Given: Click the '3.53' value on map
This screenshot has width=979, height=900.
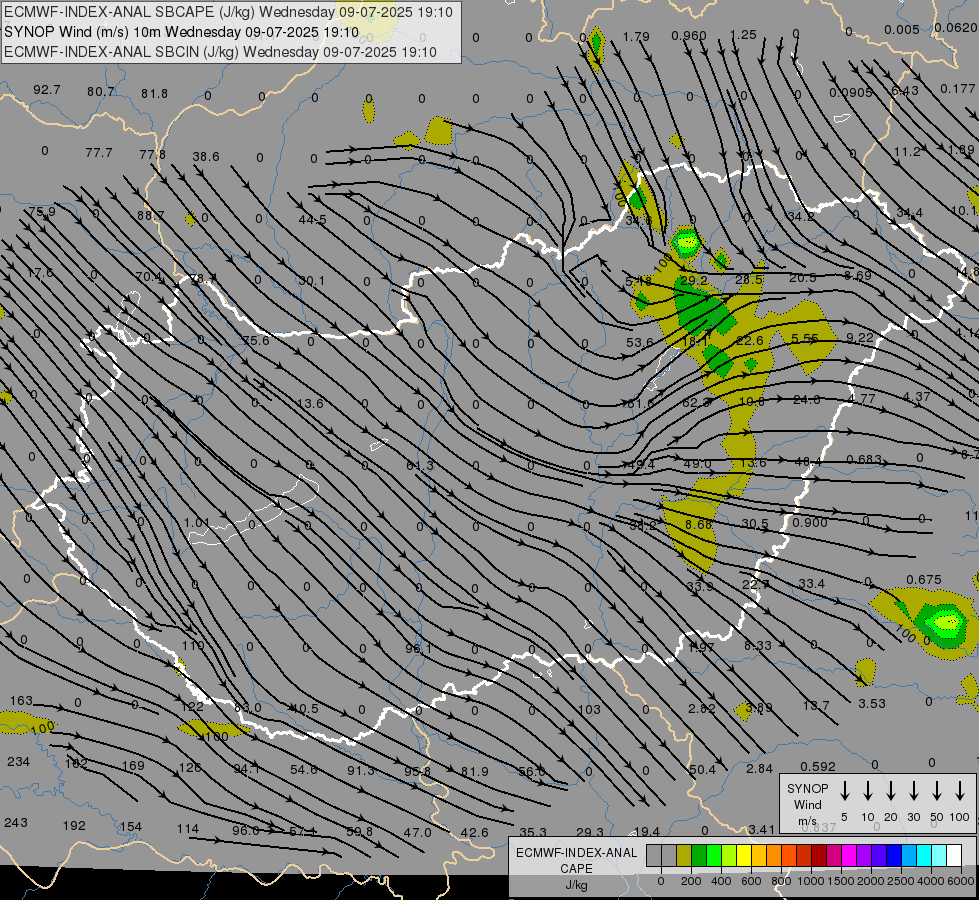Looking at the screenshot, I should pos(872,703).
